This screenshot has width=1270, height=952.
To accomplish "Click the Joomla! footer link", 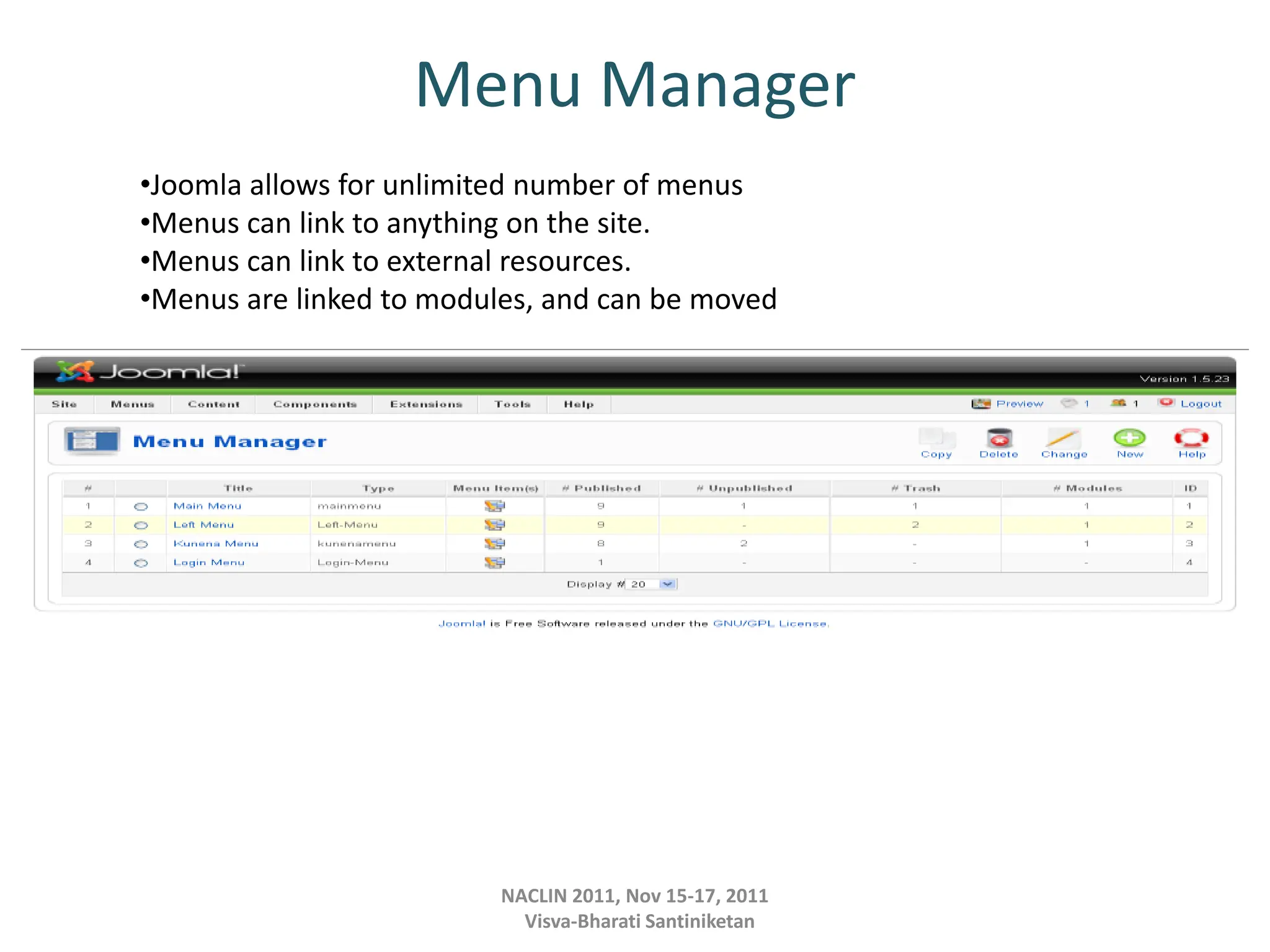I will coord(462,624).
